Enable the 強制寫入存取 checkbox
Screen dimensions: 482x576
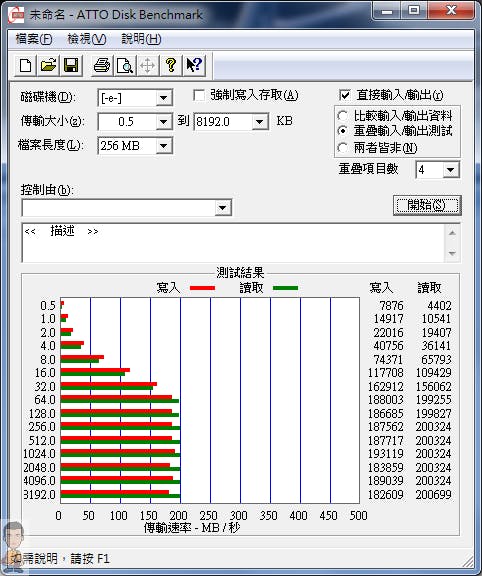(199, 96)
